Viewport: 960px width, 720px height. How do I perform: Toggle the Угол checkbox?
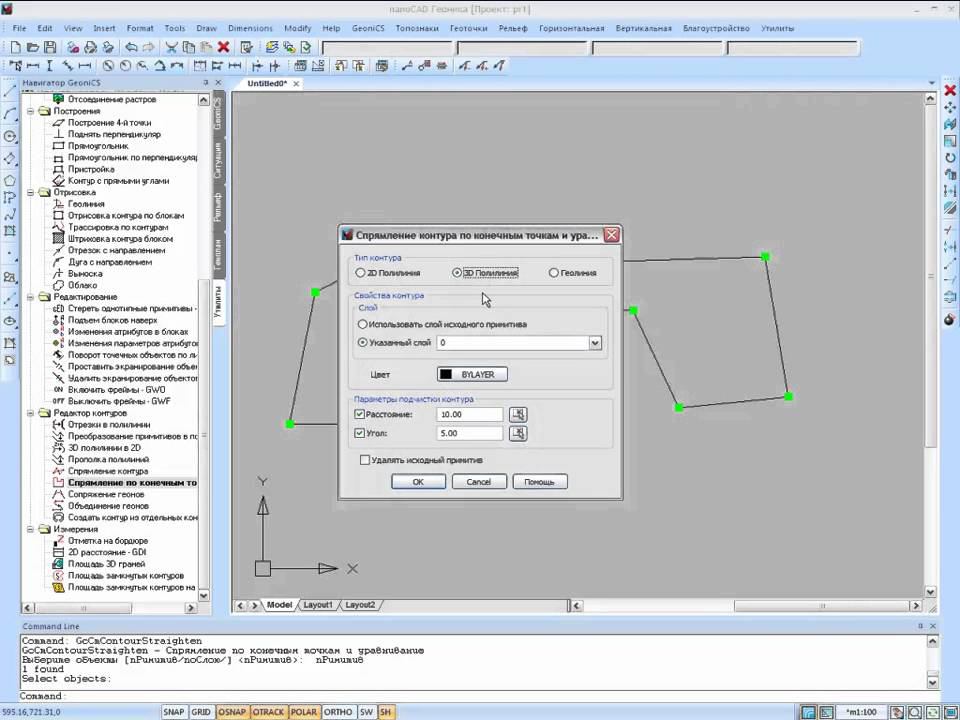tap(359, 433)
